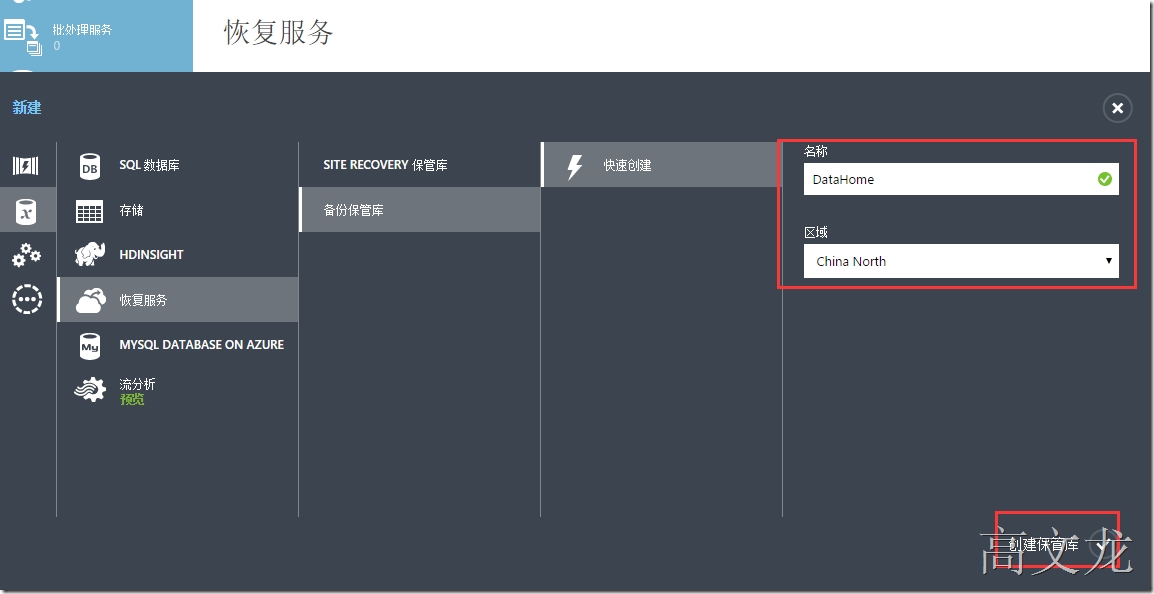Select 存储 option
Viewport: 1154px width, 594px height.
click(178, 211)
